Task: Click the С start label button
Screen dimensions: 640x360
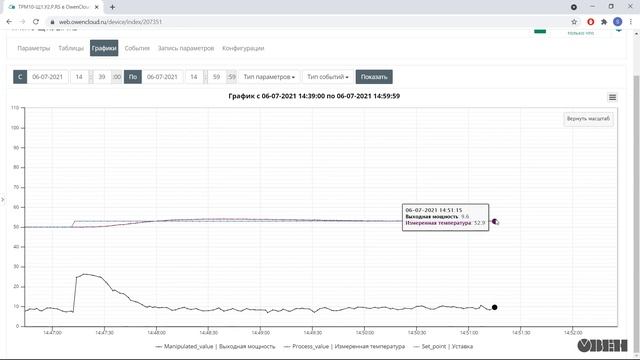Action: 20,77
